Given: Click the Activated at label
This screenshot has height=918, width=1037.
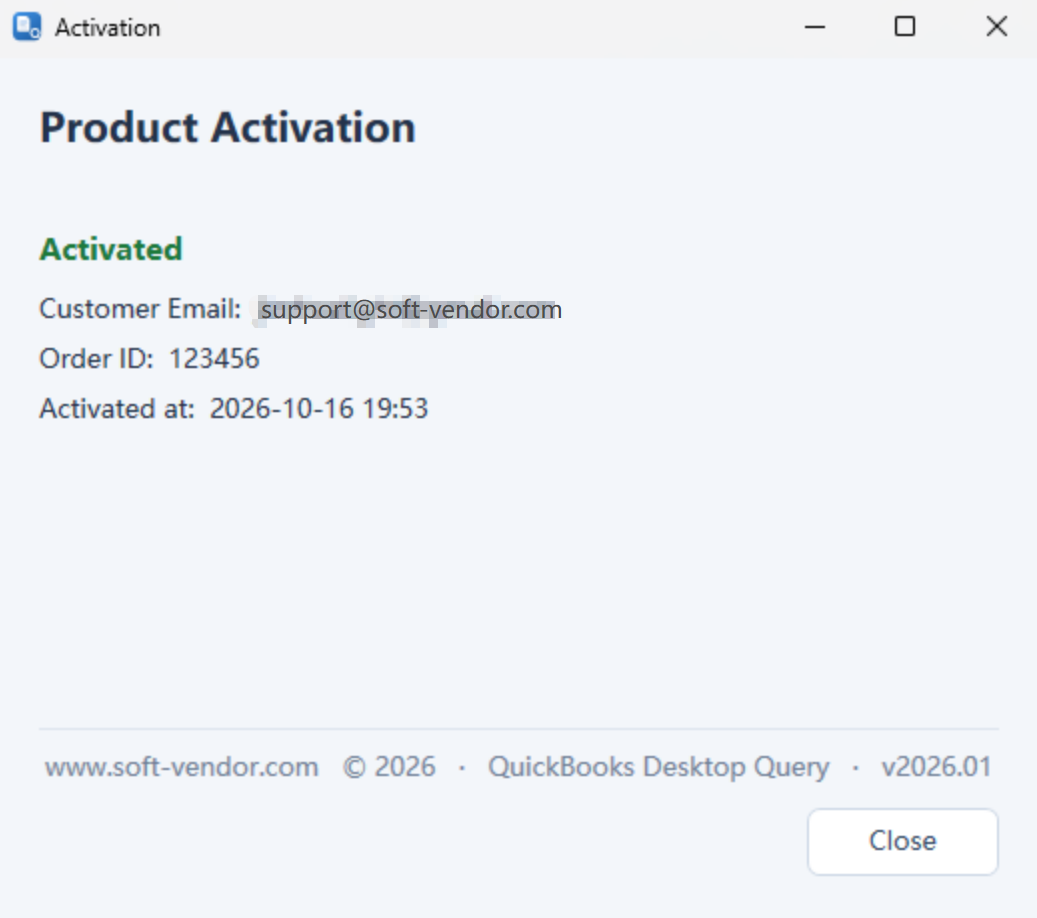Looking at the screenshot, I should (x=117, y=409).
